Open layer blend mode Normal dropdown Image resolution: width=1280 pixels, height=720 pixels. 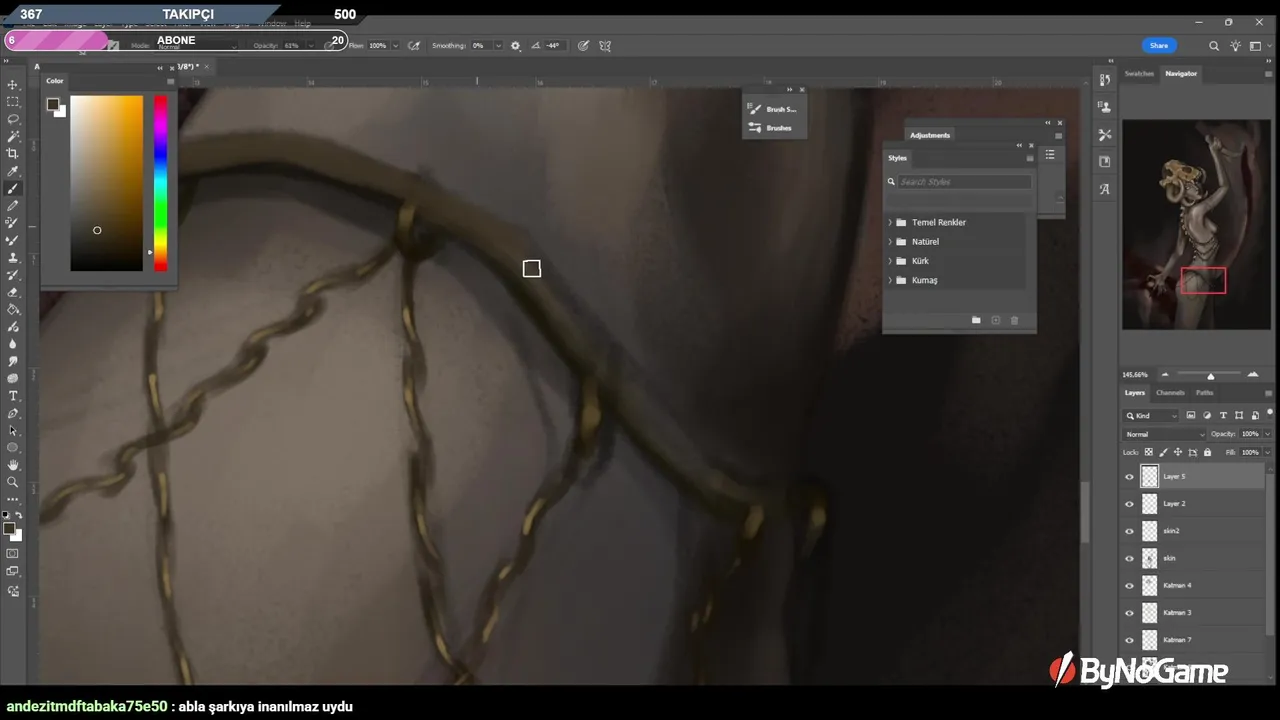tap(1165, 434)
